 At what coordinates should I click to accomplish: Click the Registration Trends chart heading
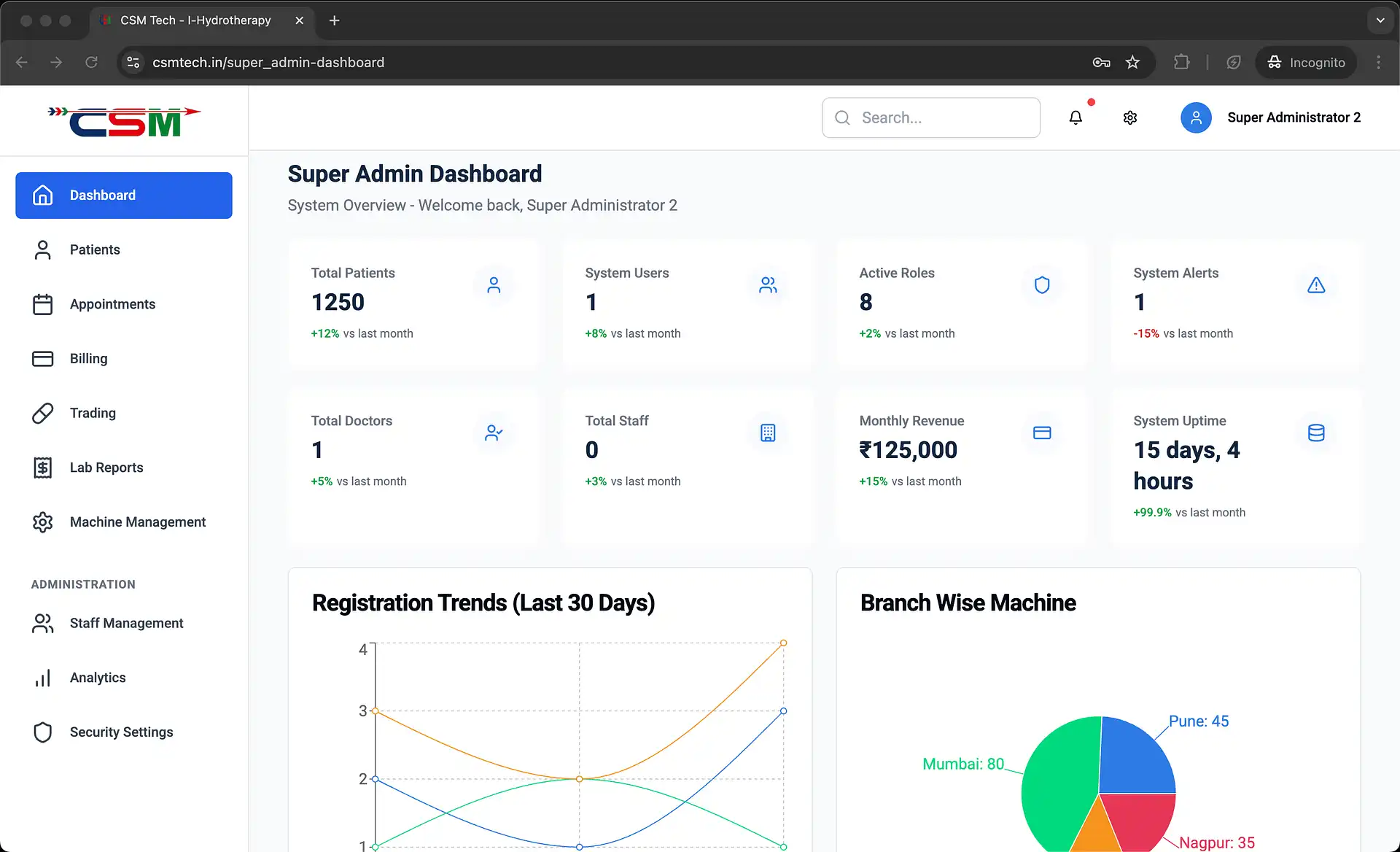[x=483, y=603]
